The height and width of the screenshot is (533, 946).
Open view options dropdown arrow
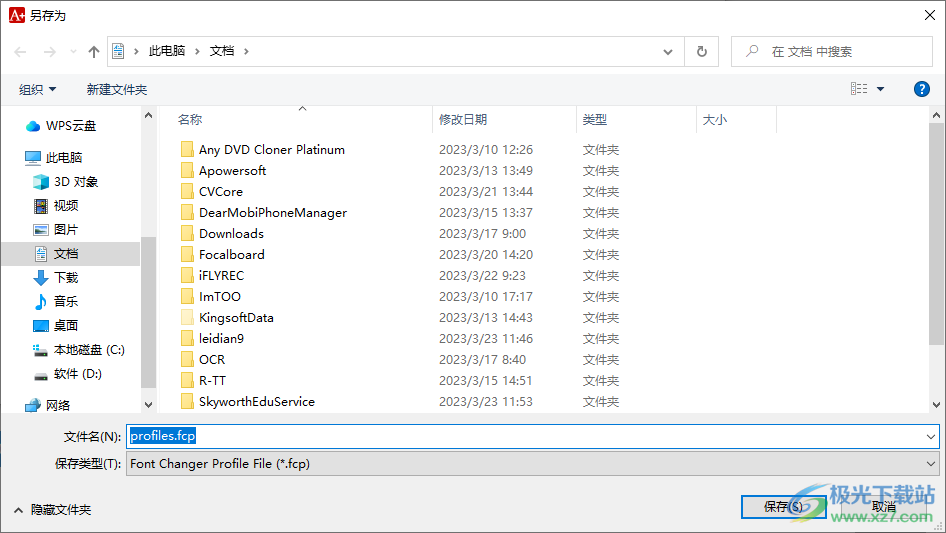click(880, 89)
